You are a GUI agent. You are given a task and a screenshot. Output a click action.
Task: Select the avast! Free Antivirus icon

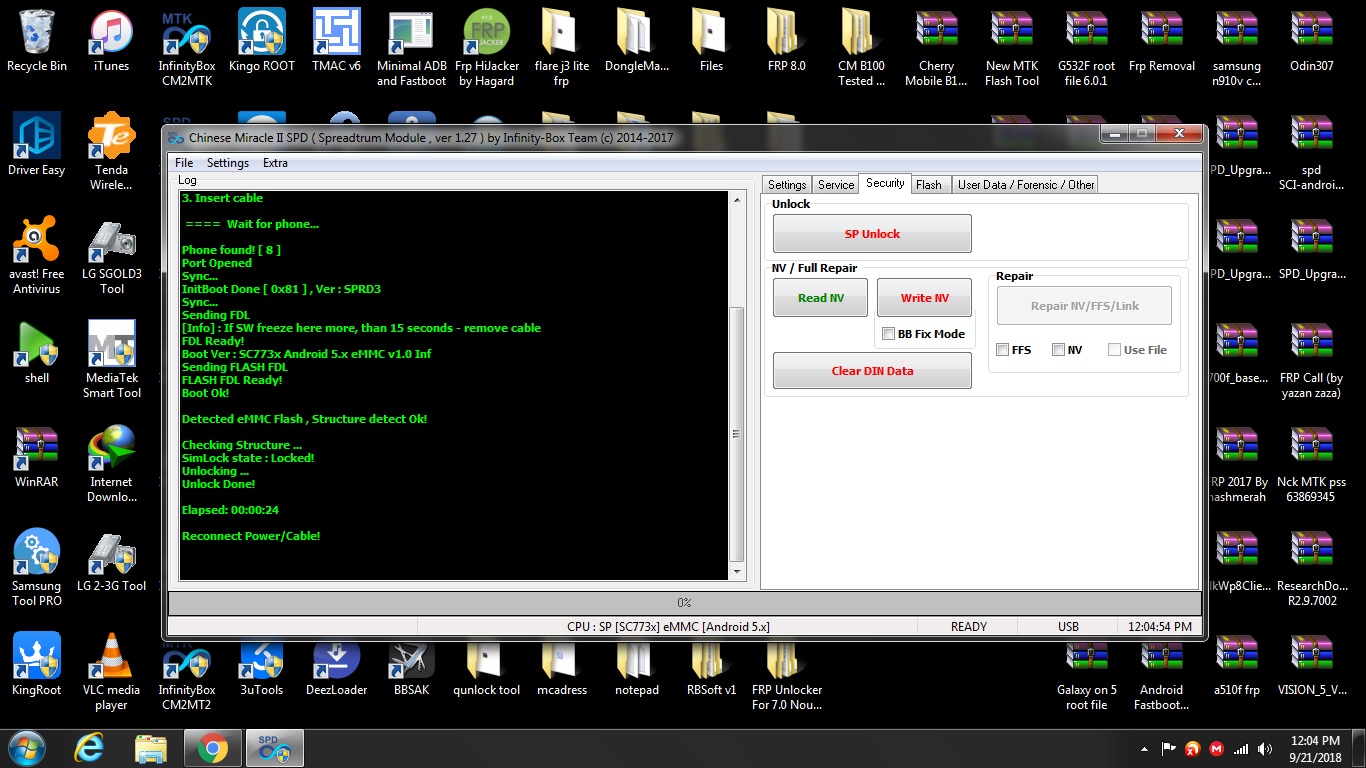37,256
